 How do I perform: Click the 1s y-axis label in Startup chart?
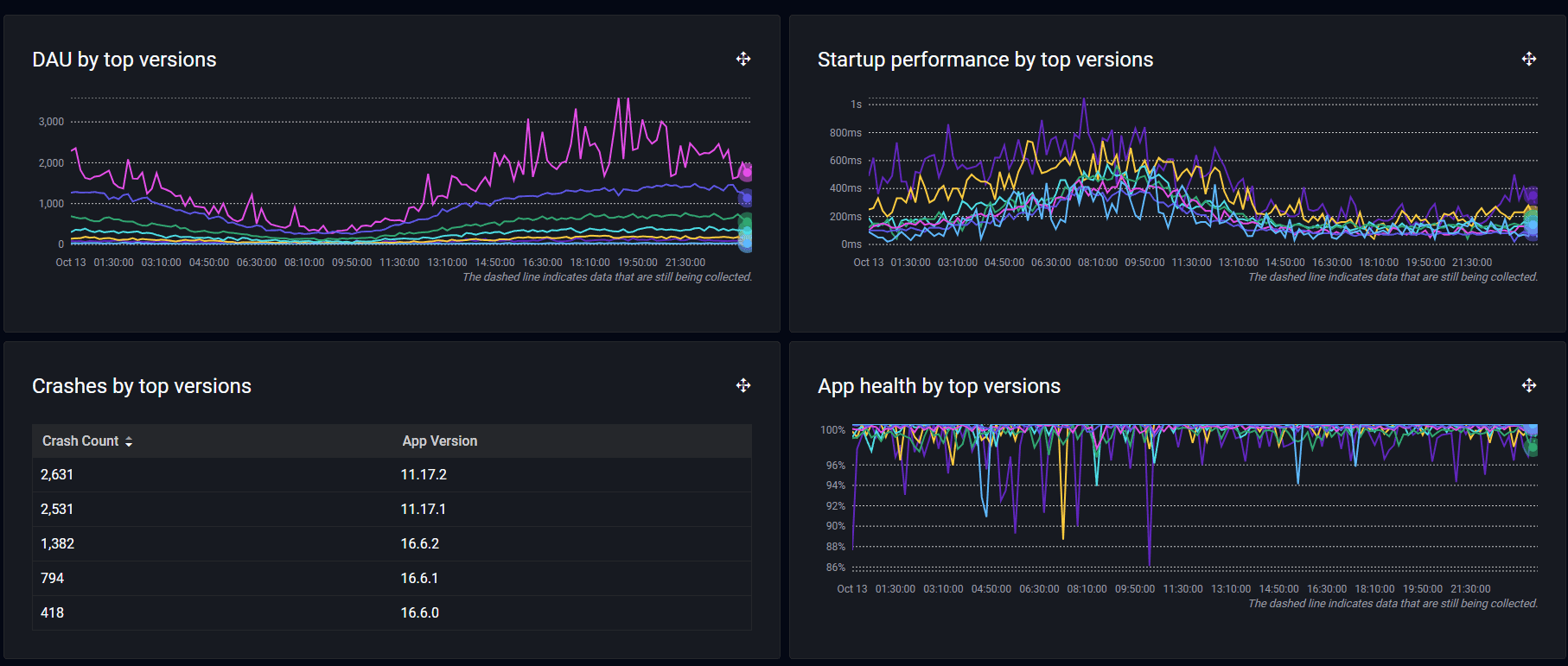(x=856, y=105)
